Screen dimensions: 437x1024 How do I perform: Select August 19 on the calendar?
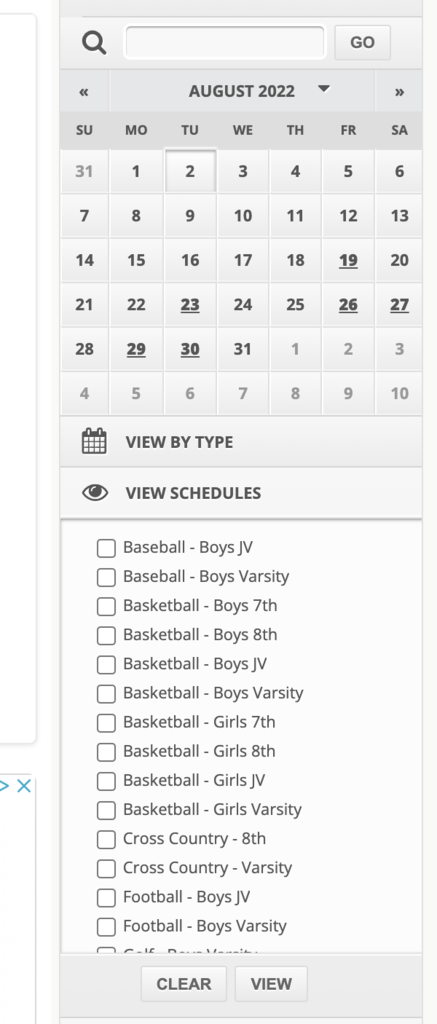(348, 260)
